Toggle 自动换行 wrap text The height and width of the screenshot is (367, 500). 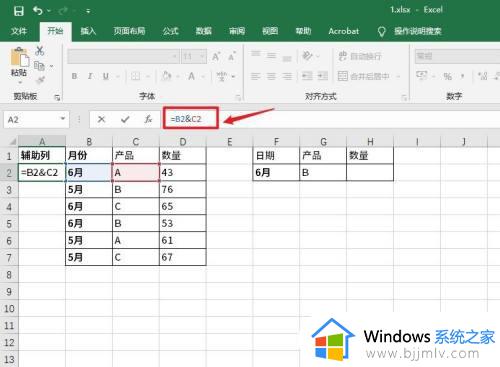click(360, 56)
